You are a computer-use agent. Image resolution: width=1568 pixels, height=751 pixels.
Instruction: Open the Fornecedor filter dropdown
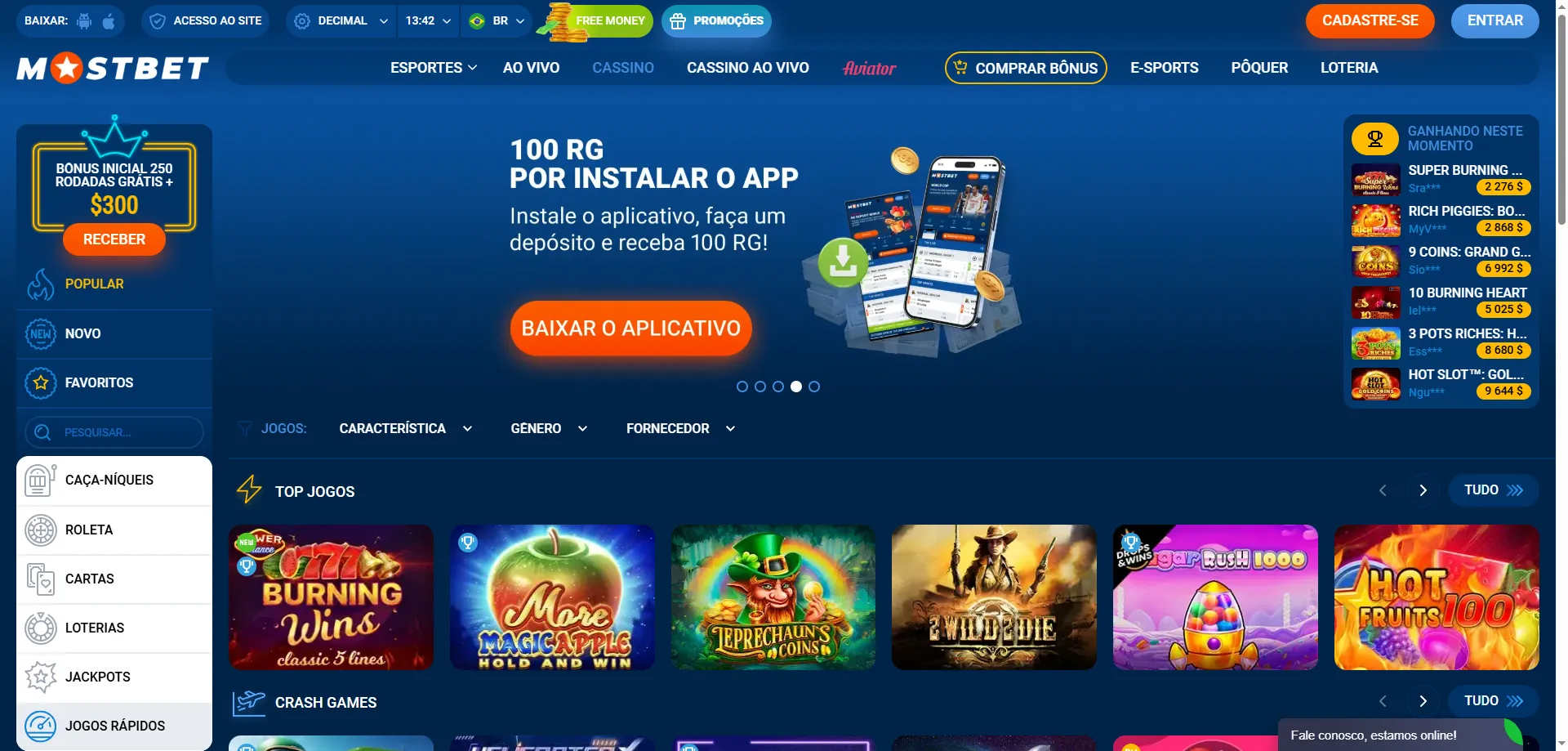point(681,428)
